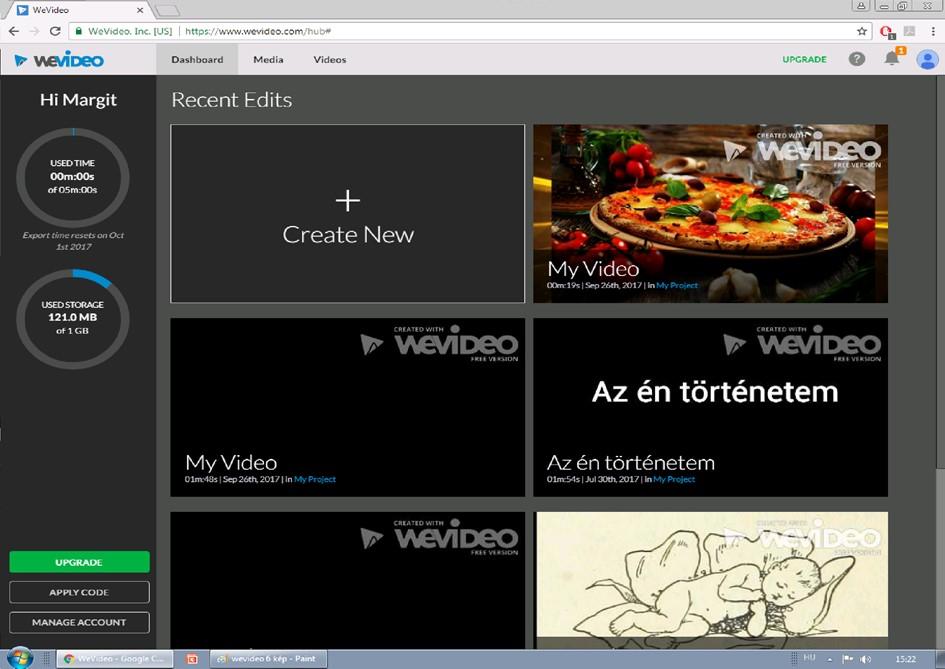Open the user profile avatar icon

click(x=927, y=60)
